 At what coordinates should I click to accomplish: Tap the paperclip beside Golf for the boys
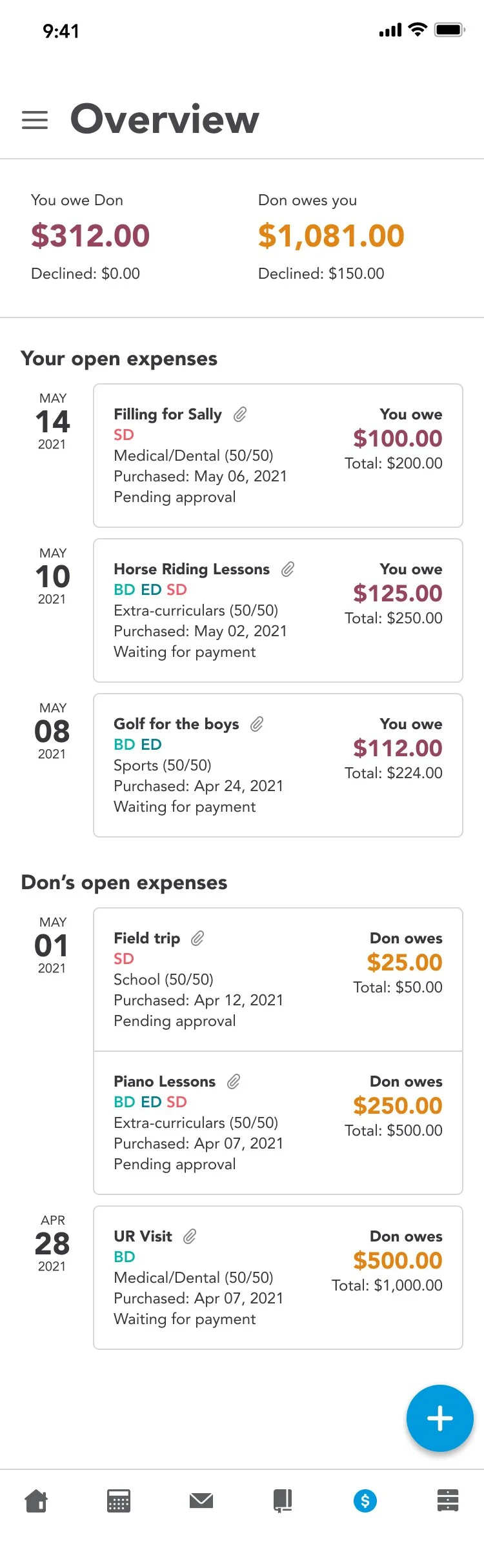pos(257,724)
